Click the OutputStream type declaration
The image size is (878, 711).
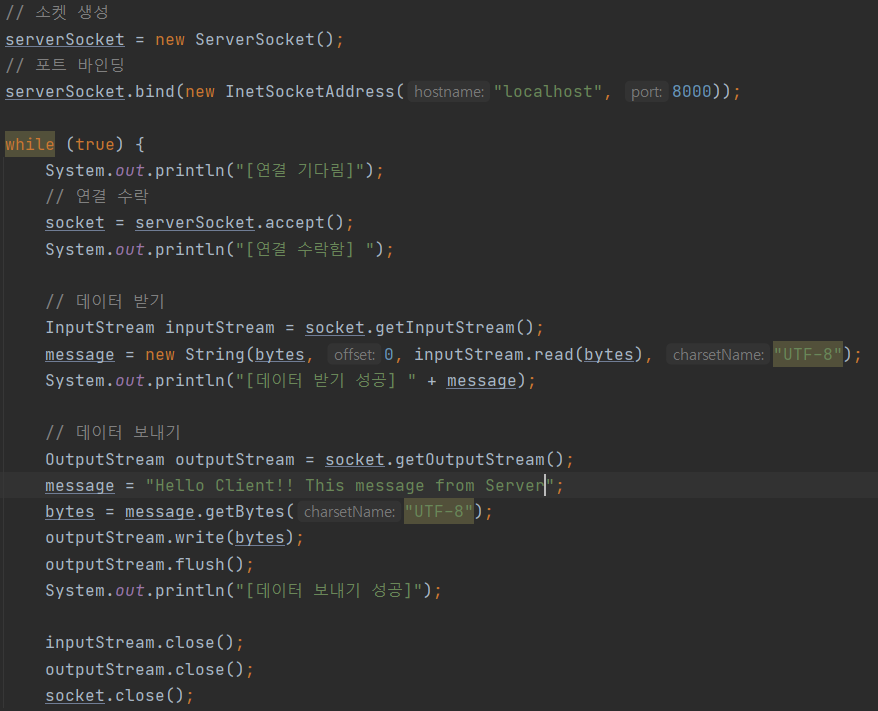[x=105, y=460]
